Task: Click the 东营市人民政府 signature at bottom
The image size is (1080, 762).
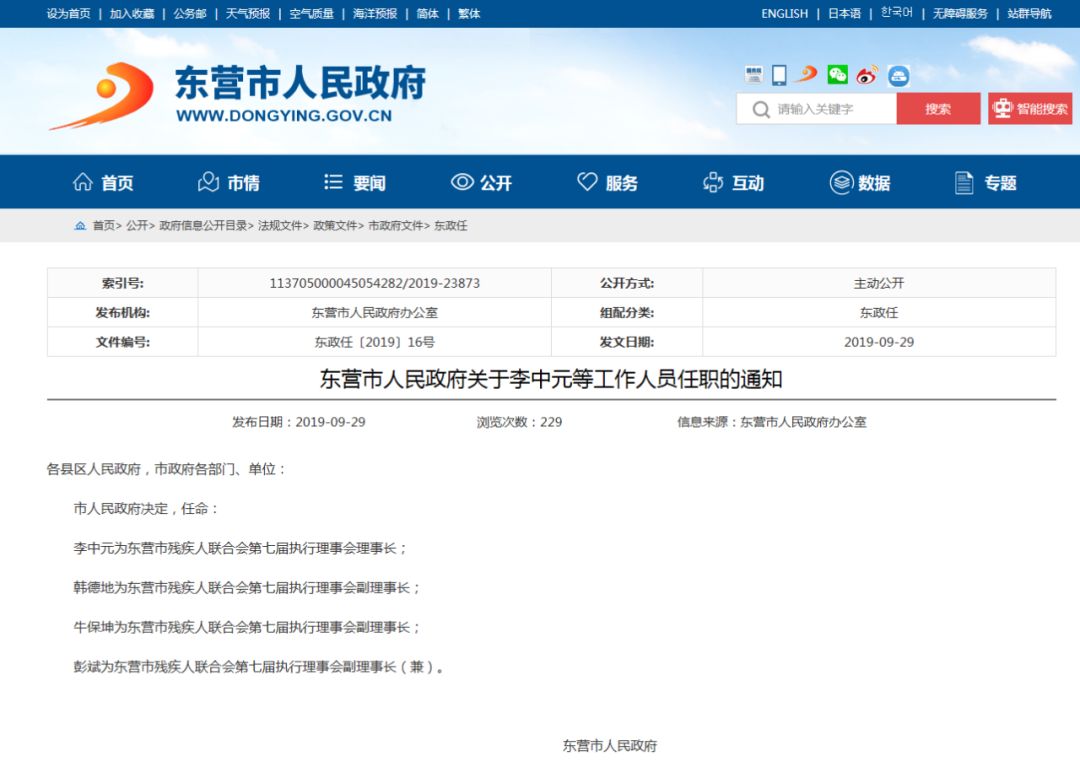Action: (x=610, y=745)
